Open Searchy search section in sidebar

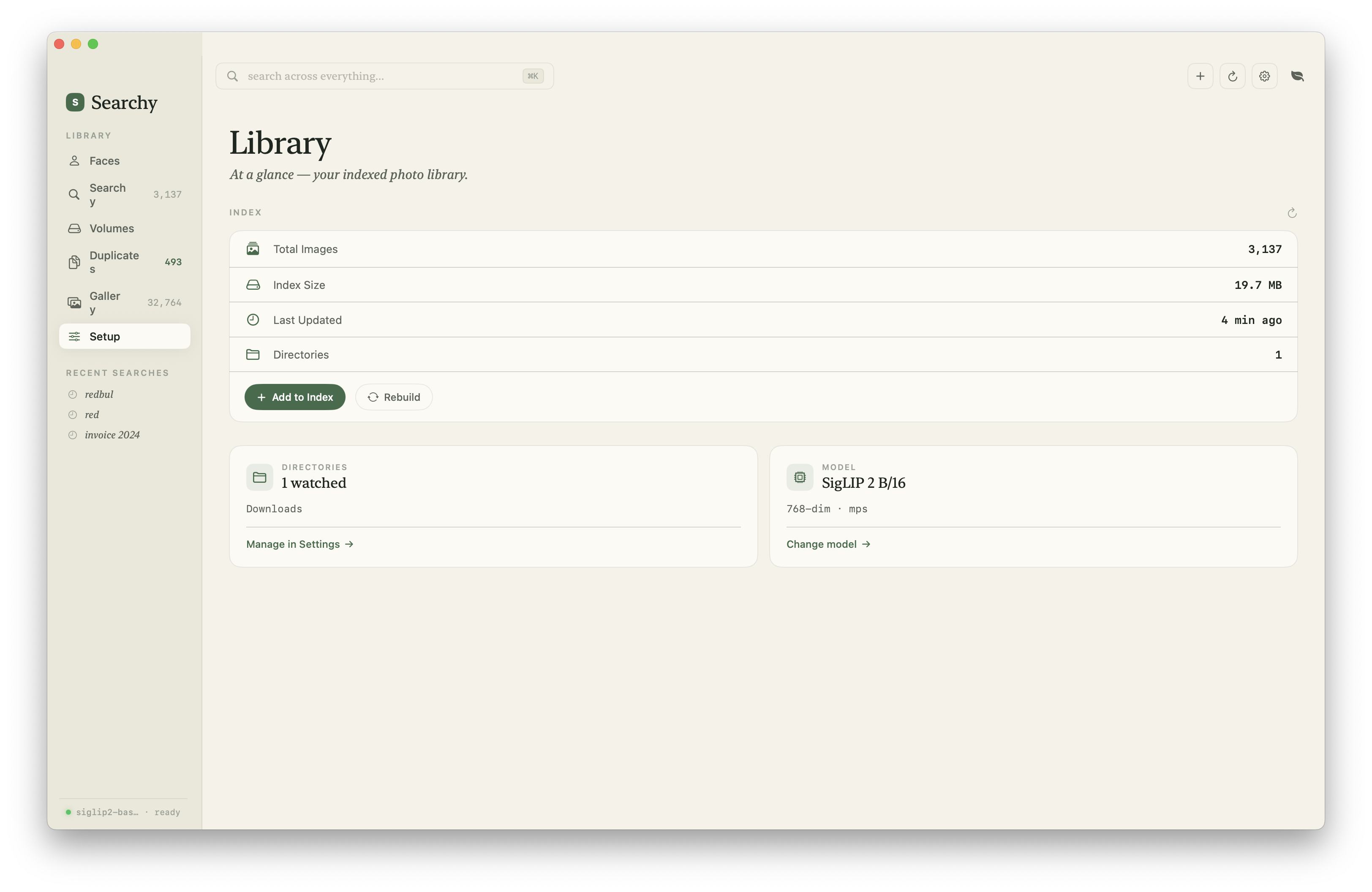pos(125,195)
